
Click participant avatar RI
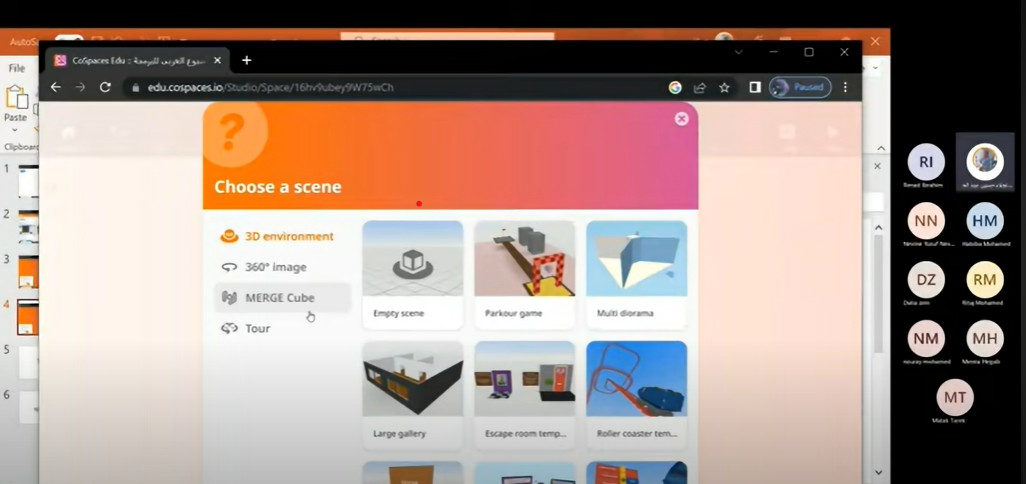[x=926, y=162]
